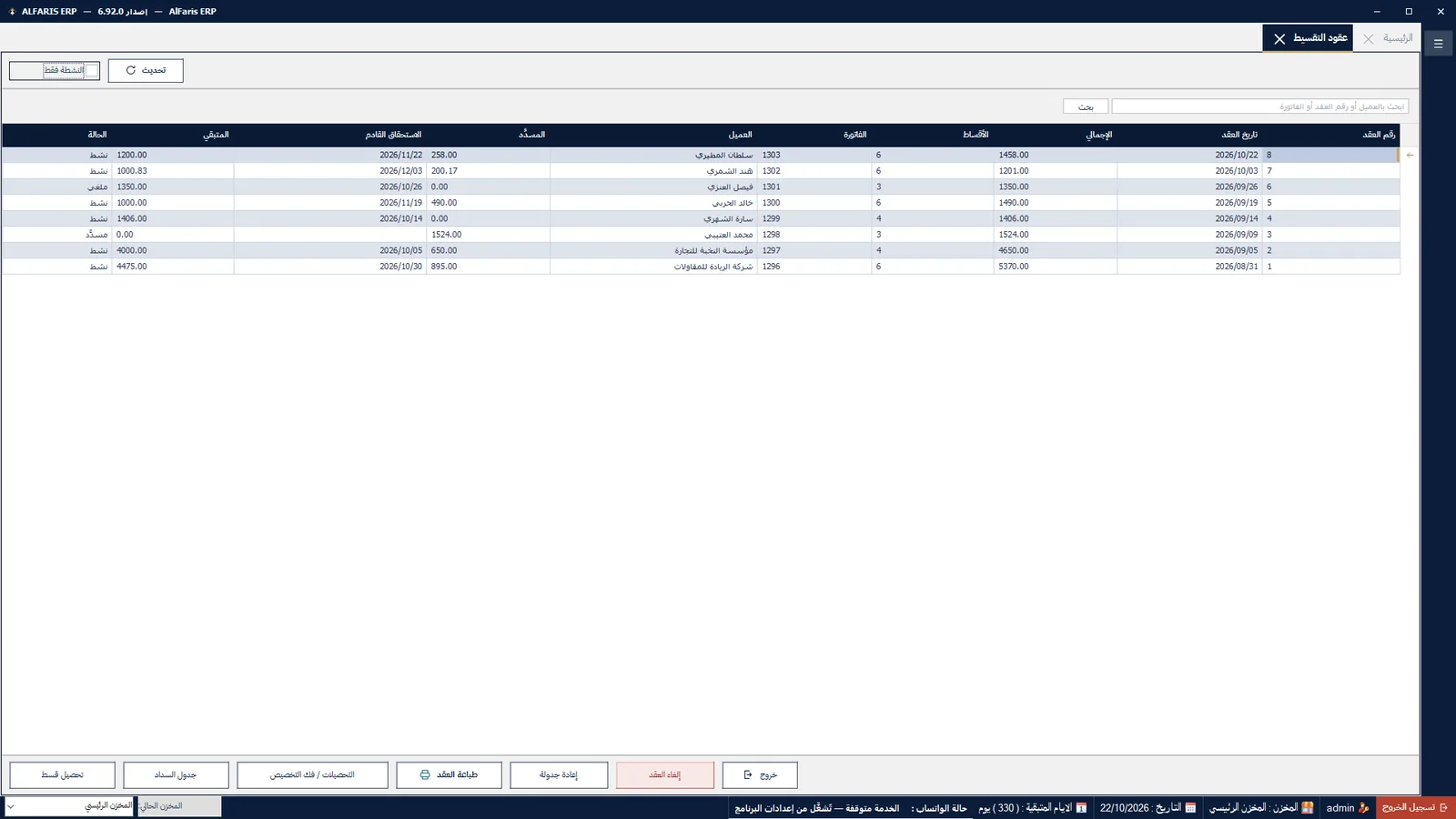Click the remaining days calendar icon

tap(1081, 808)
